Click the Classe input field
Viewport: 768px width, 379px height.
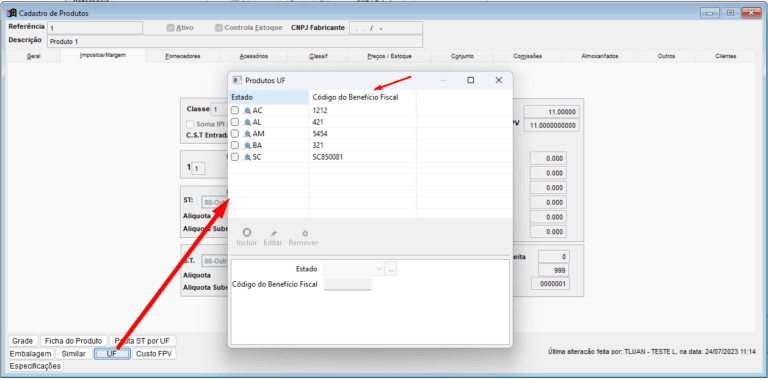[219, 109]
